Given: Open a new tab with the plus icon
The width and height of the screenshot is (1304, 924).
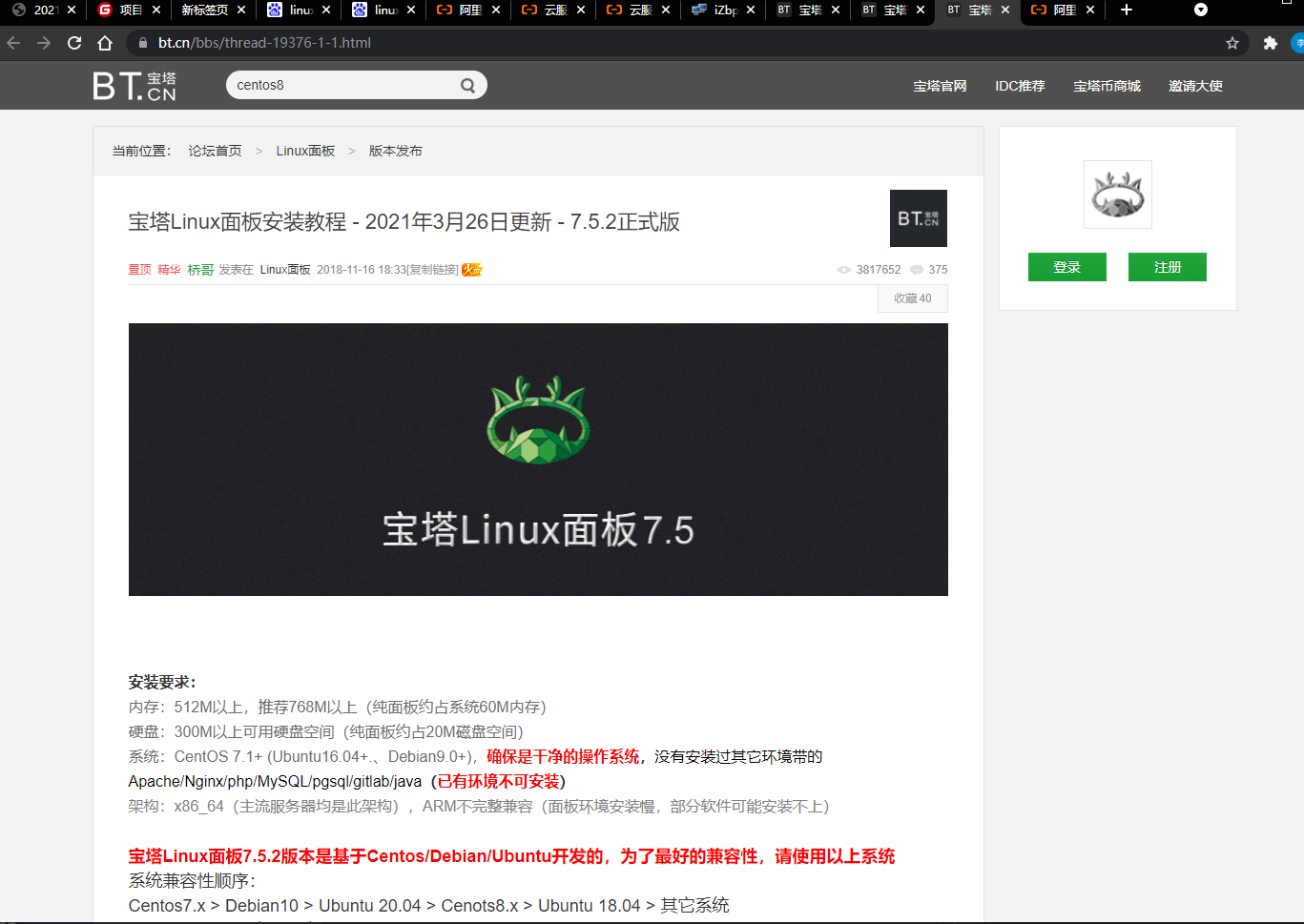Looking at the screenshot, I should pos(1127,10).
